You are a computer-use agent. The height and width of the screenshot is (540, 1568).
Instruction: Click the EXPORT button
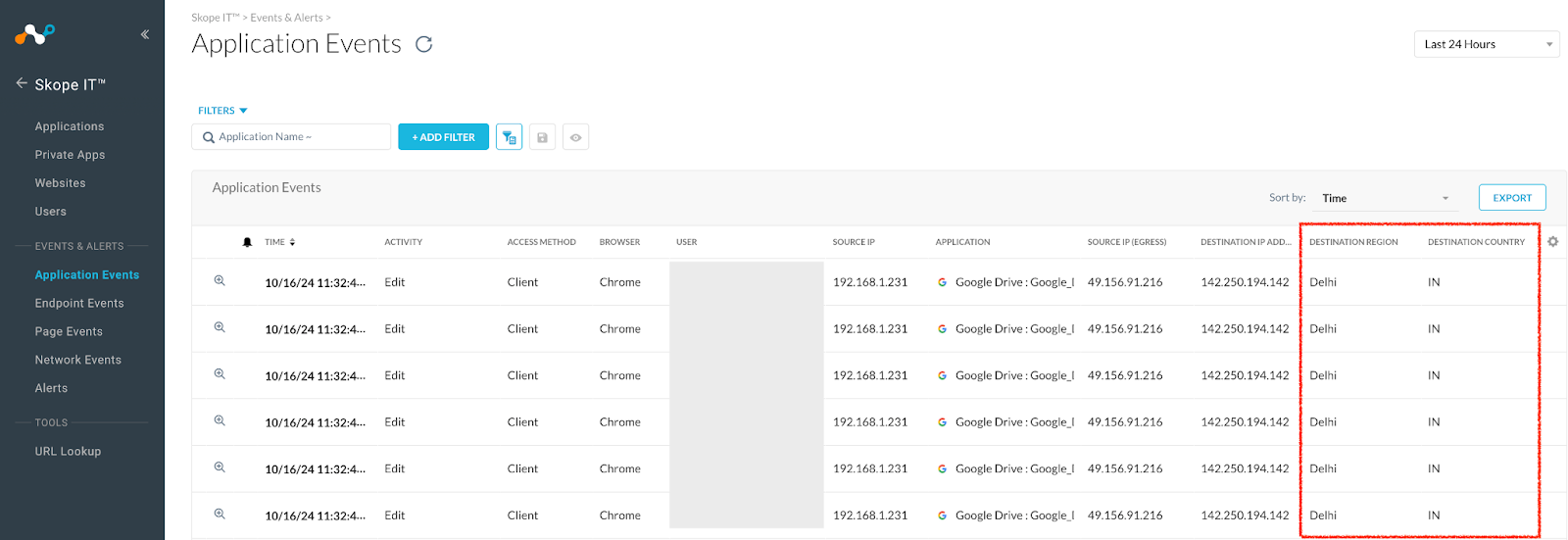coord(1512,198)
